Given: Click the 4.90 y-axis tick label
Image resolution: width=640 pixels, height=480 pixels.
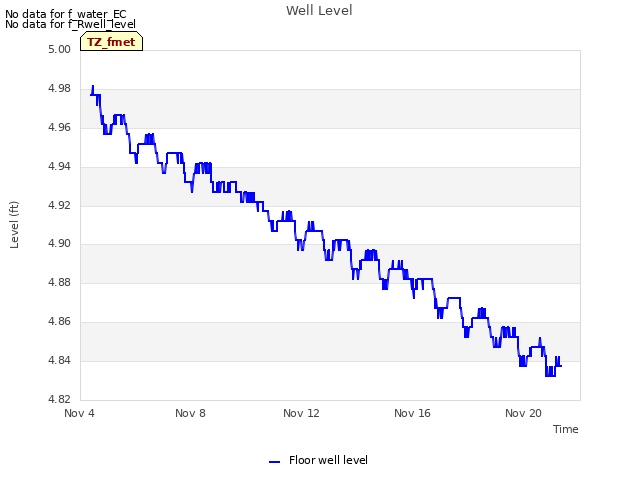Looking at the screenshot, I should (59, 244).
